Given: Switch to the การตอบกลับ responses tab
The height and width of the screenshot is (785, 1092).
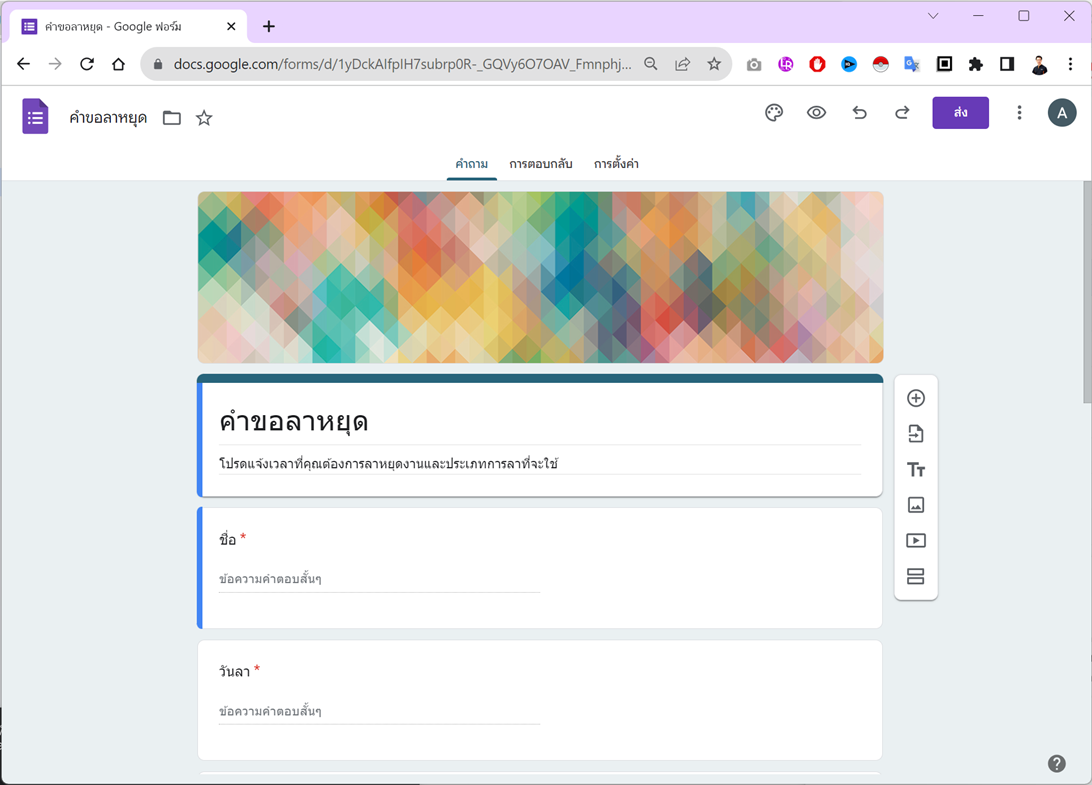Looking at the screenshot, I should [540, 164].
